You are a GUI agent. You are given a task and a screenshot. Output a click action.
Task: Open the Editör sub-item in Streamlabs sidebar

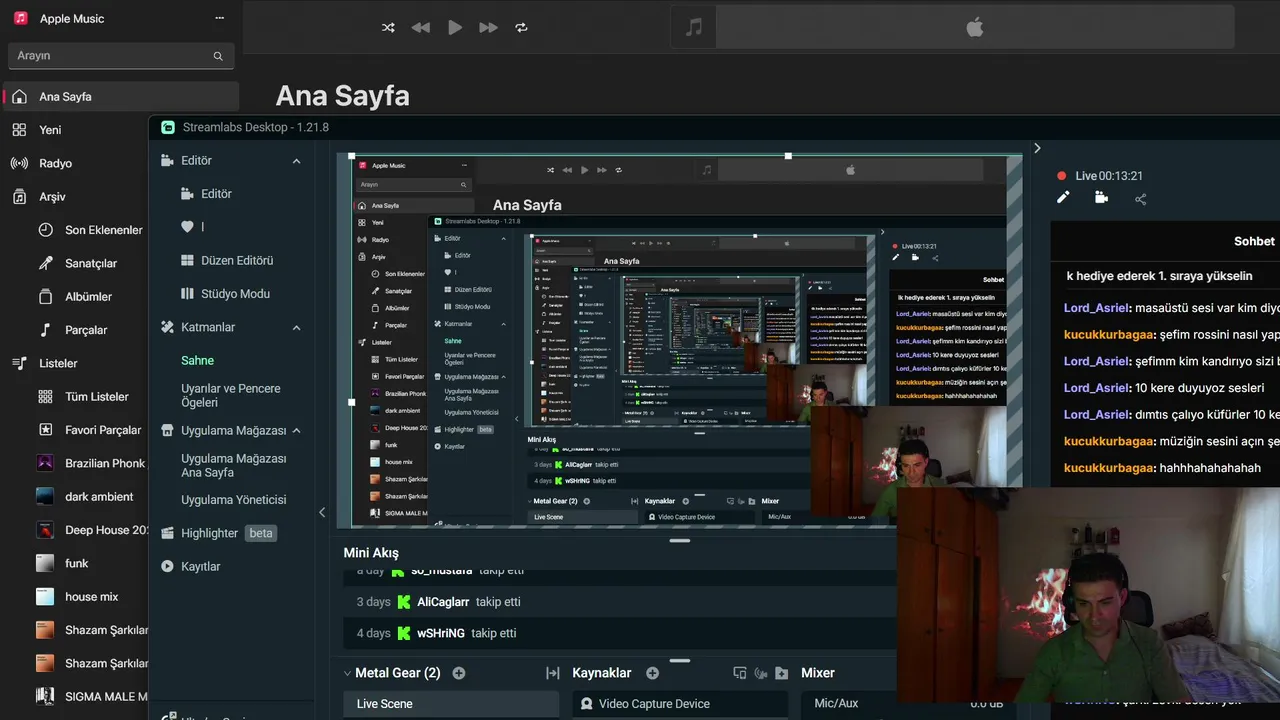point(216,194)
